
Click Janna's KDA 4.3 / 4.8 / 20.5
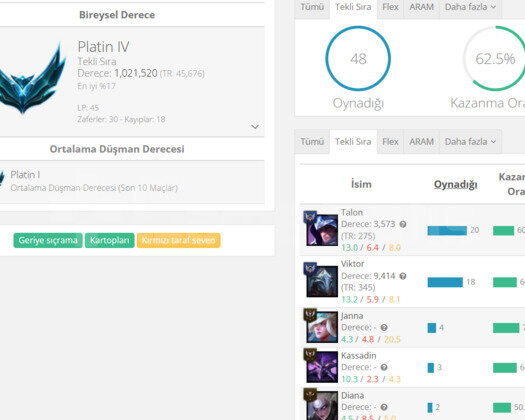coord(371,339)
